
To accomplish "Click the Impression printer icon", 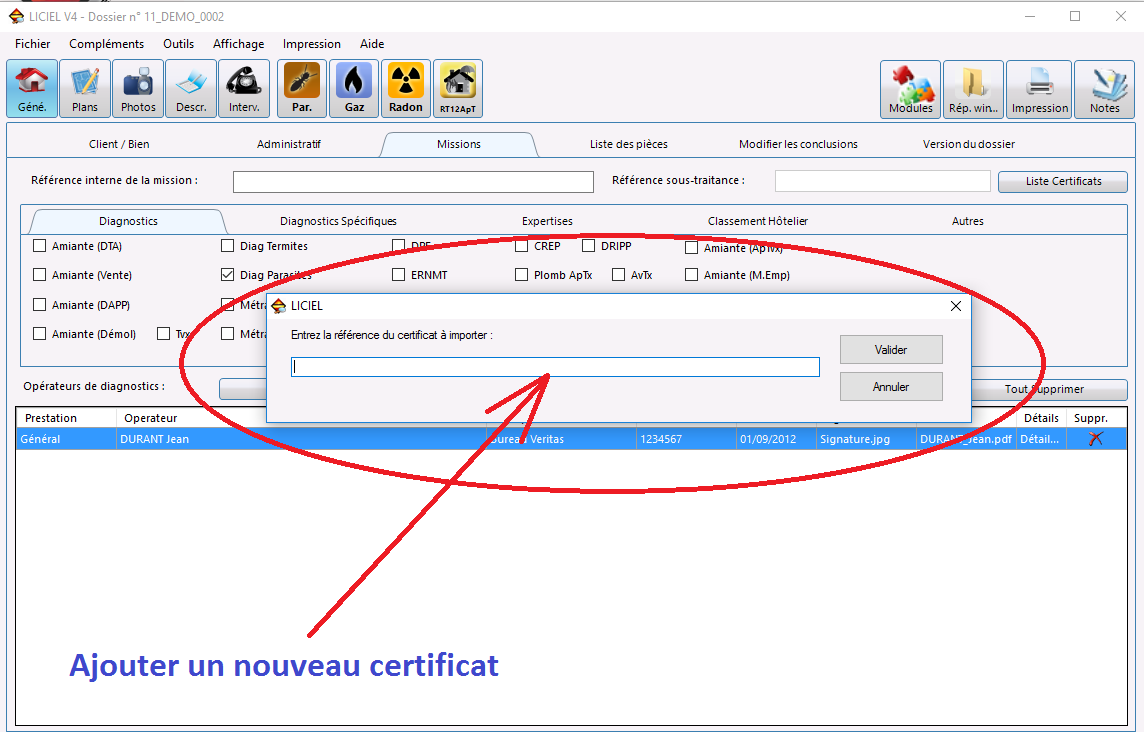I will click(x=1039, y=90).
